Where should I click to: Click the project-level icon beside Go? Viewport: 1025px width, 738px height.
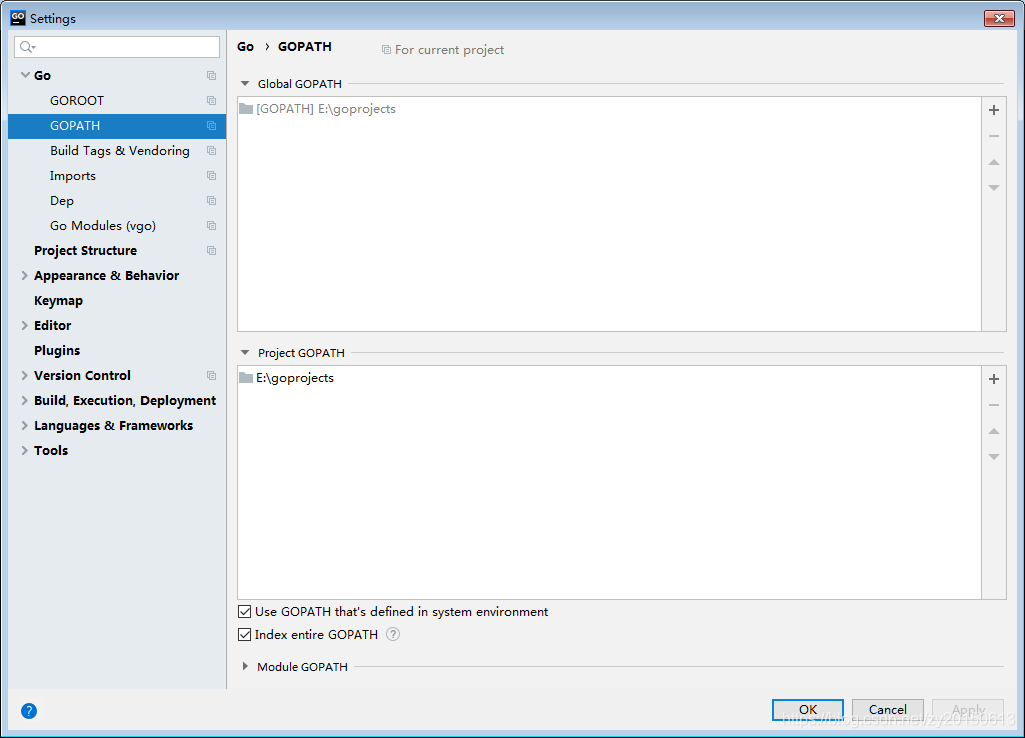point(211,76)
